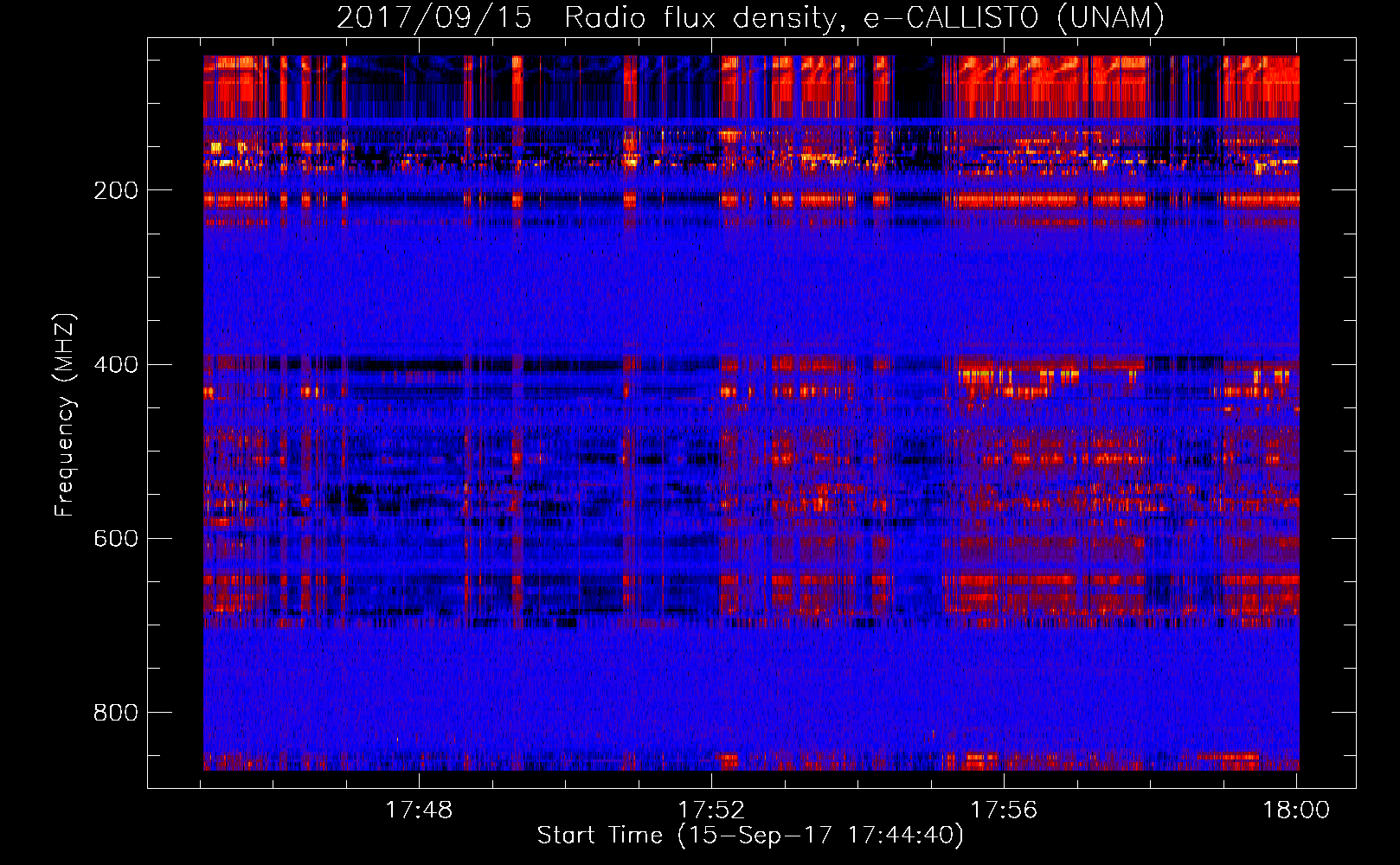Image resolution: width=1400 pixels, height=865 pixels.
Task: Click the 600 frequency tick label
Action: point(116,538)
